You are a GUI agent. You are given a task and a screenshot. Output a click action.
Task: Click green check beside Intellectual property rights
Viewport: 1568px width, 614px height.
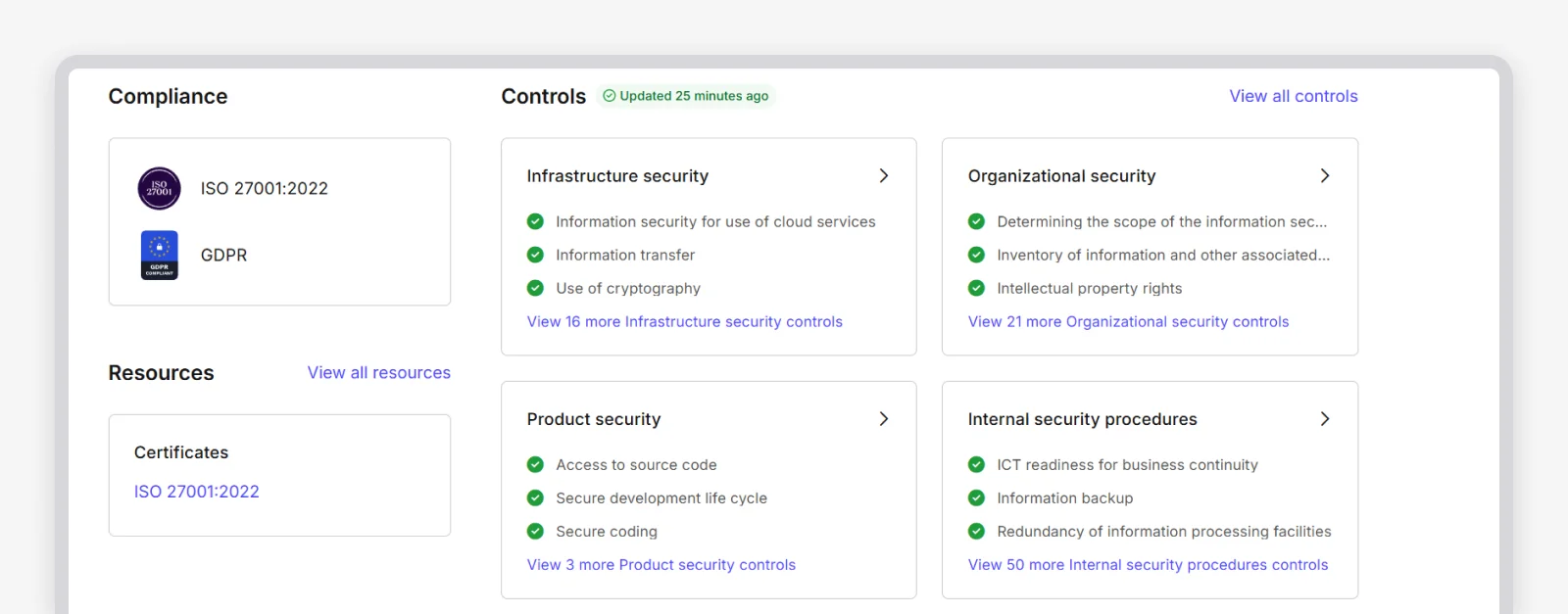point(976,288)
